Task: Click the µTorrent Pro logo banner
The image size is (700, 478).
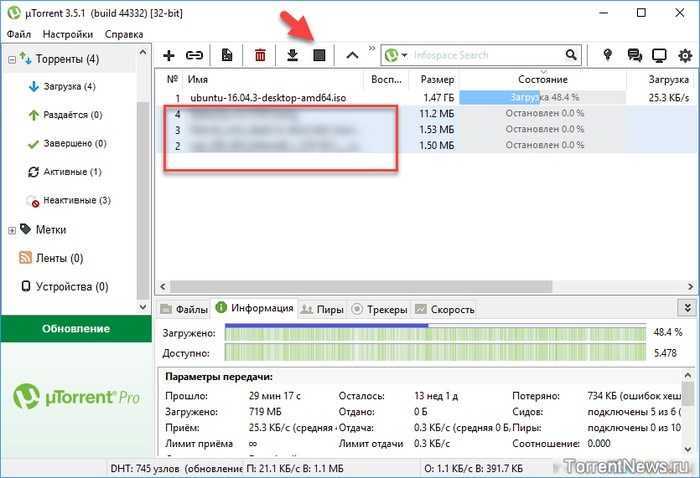Action: coord(76,397)
